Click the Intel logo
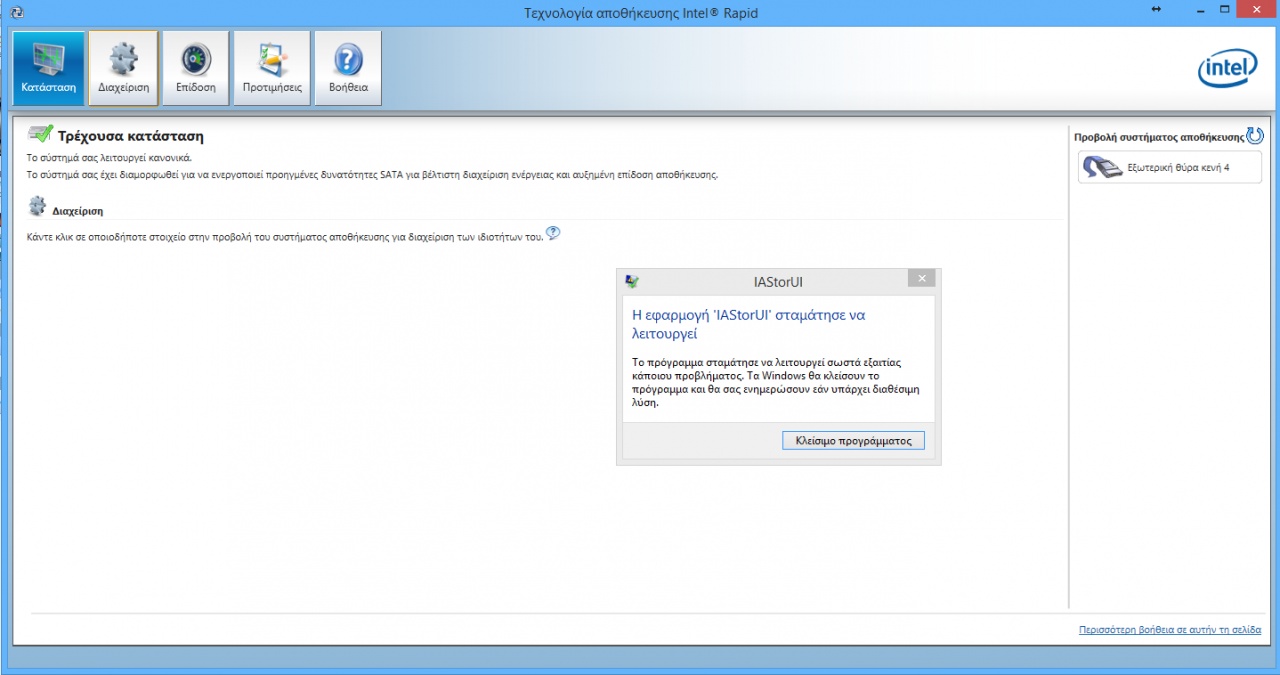Viewport: 1280px width, 675px height. pyautogui.click(x=1227, y=69)
